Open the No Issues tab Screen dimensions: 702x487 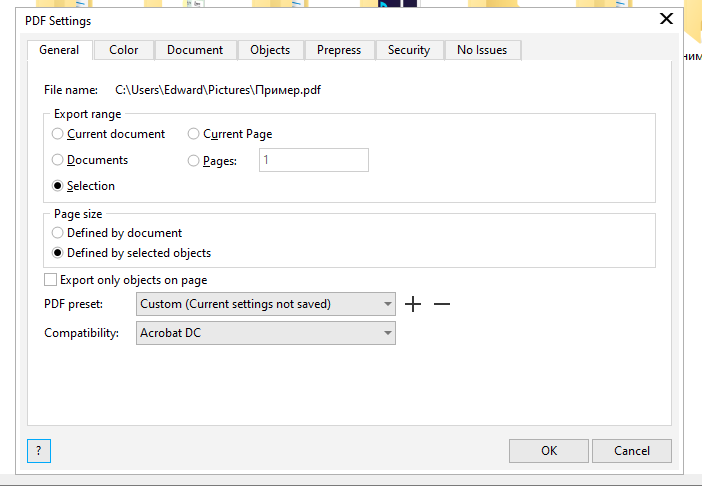coord(482,50)
